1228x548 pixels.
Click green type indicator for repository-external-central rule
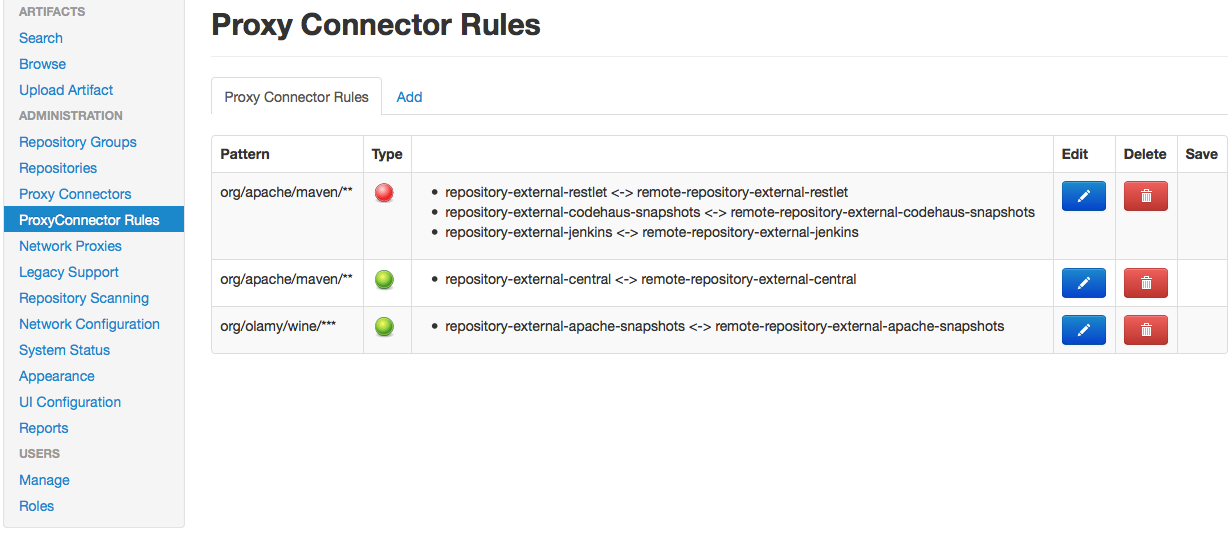384,280
